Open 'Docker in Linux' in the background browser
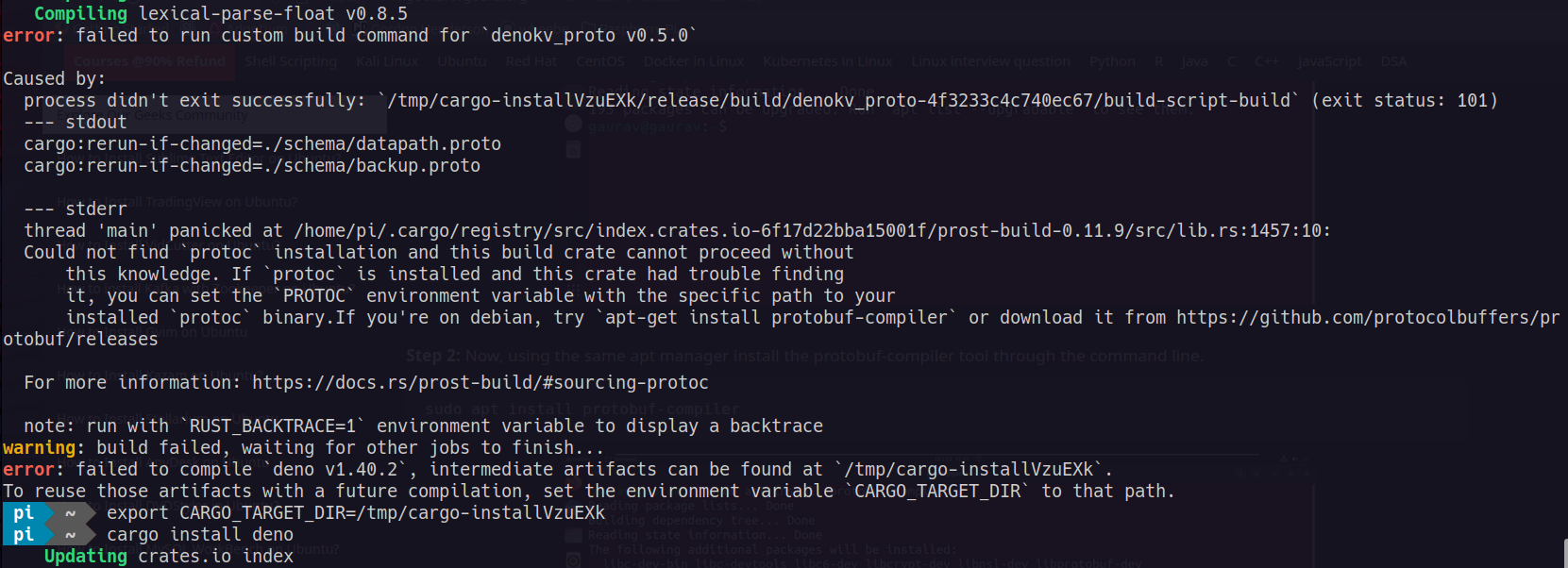The height and width of the screenshot is (568, 1568). click(694, 61)
